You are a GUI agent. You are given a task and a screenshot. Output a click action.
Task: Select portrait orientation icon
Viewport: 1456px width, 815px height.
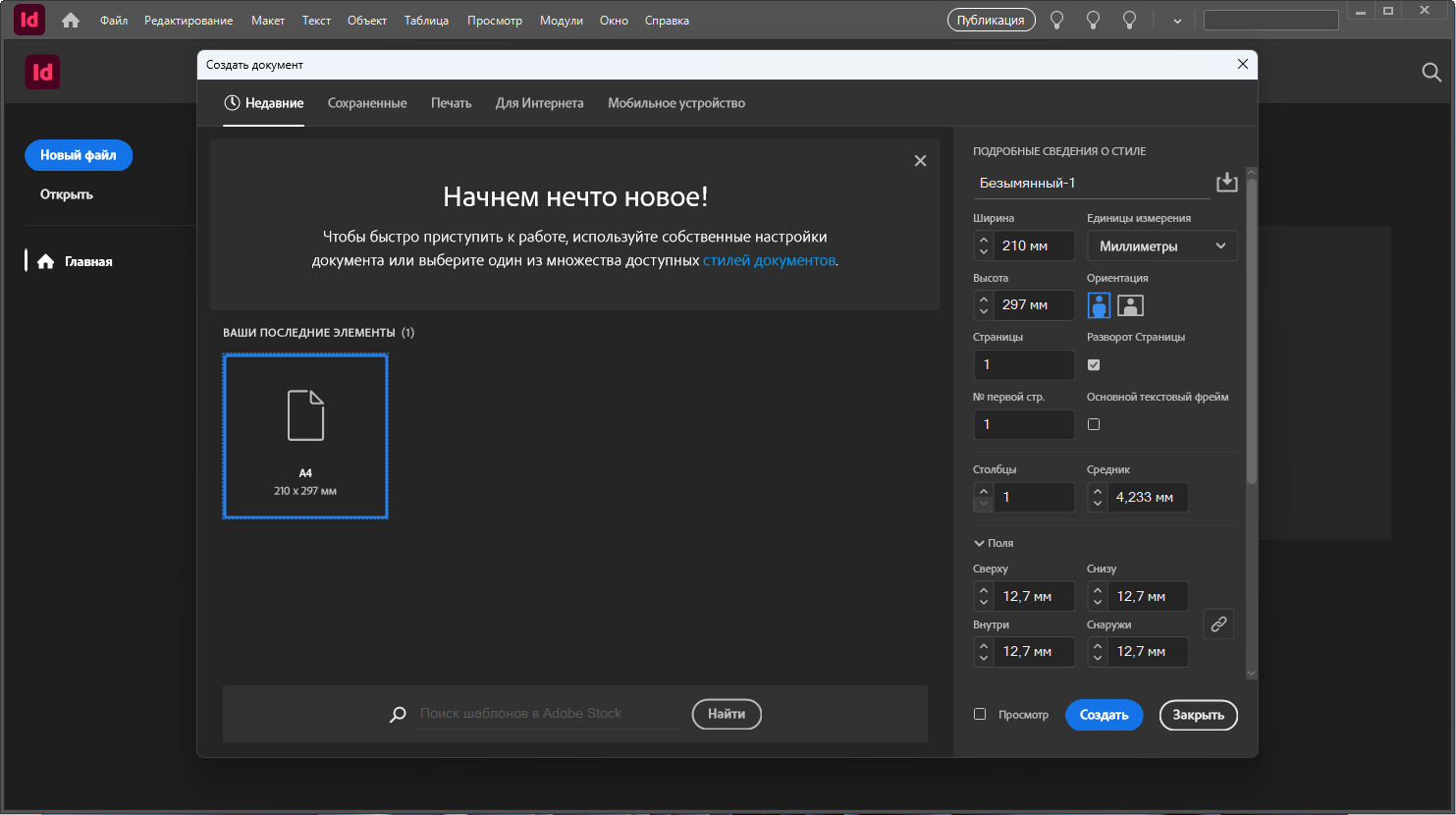point(1099,305)
